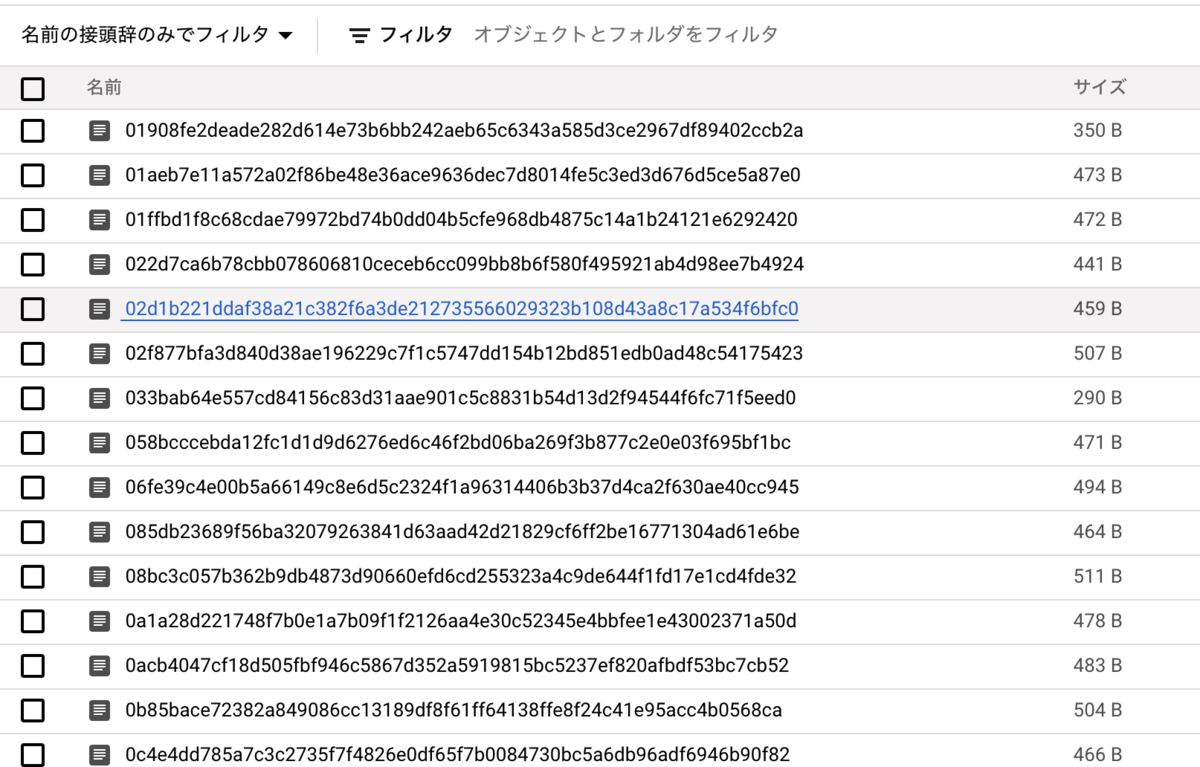Check the box for object 0c4e4dd785a7c
Viewport: 1200px width, 767px height.
coord(33,755)
